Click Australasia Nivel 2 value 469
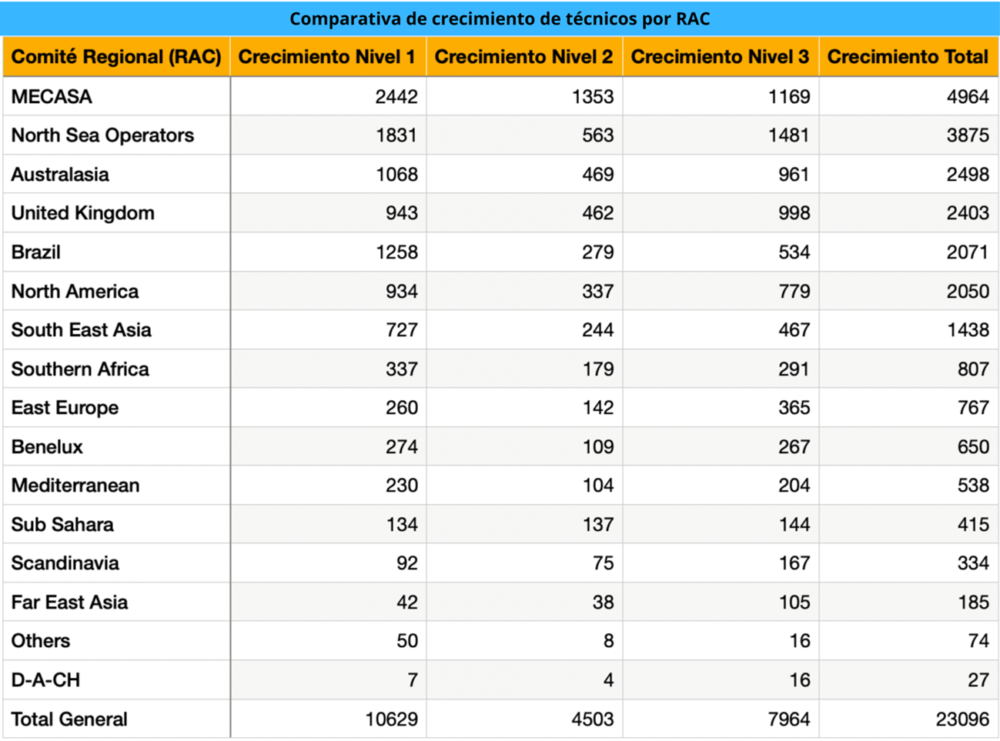This screenshot has width=1000, height=741. coord(598,174)
